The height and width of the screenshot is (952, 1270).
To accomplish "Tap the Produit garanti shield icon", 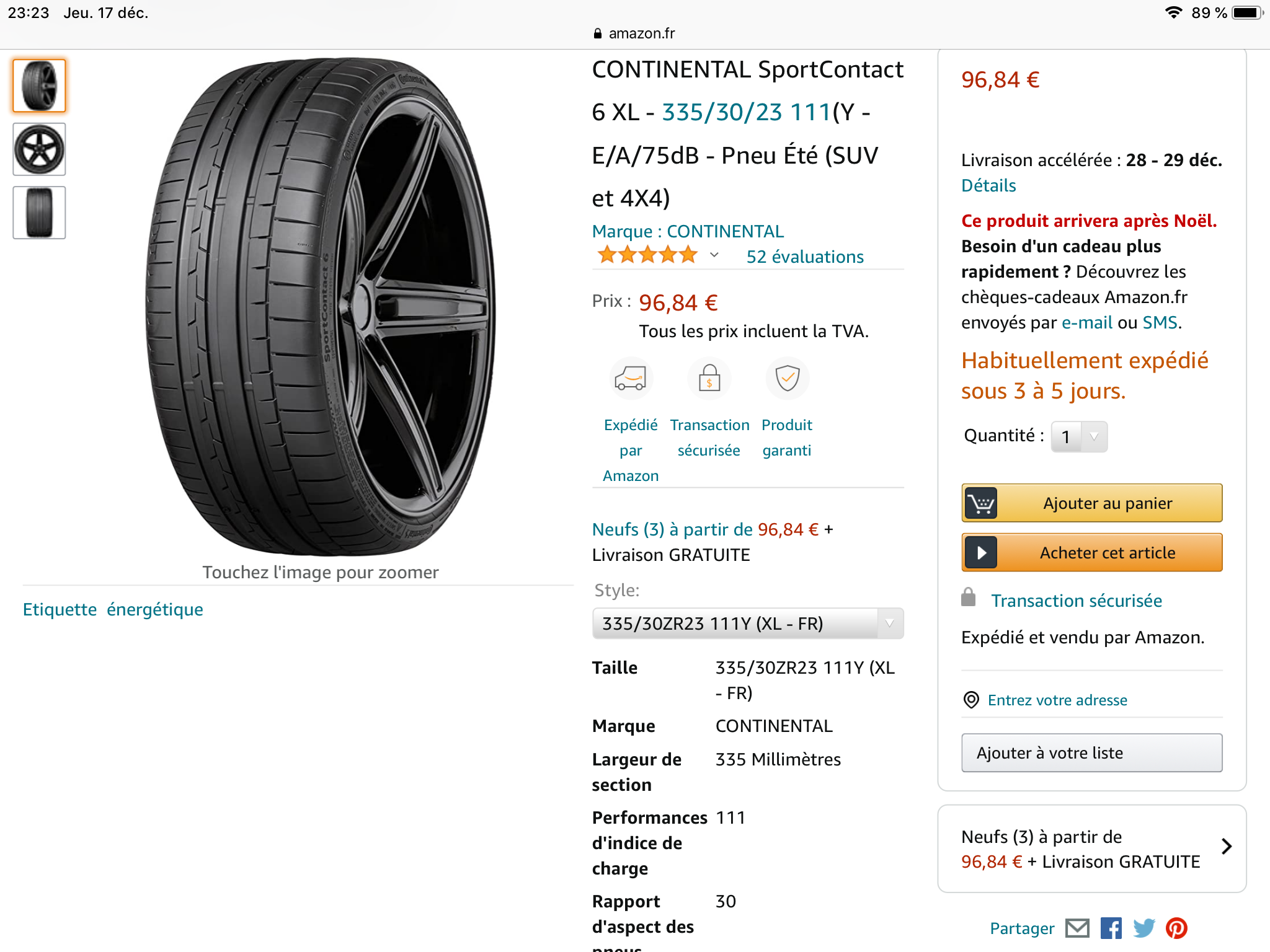I will (788, 378).
